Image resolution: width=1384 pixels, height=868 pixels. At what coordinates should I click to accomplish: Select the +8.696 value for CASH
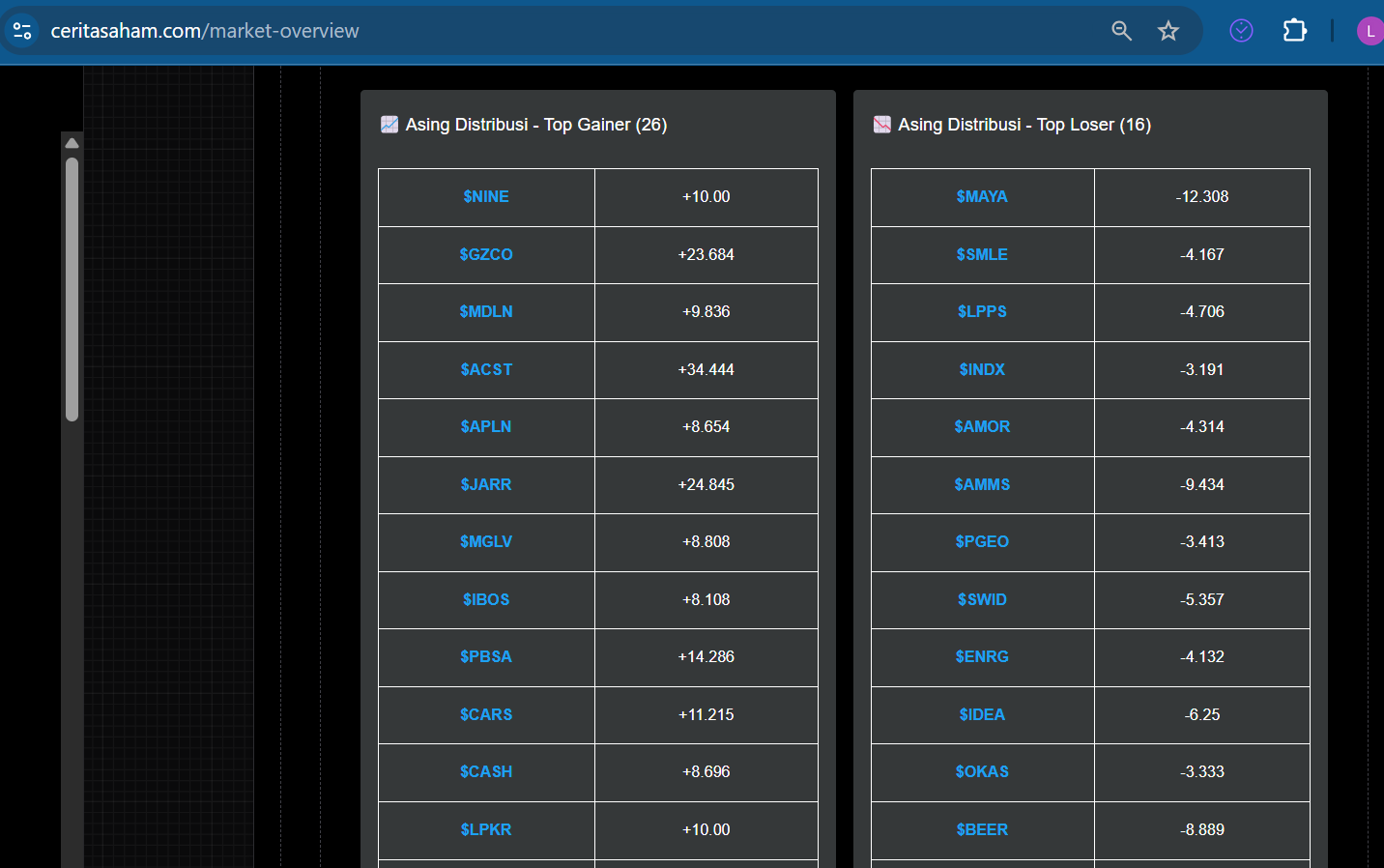[706, 771]
